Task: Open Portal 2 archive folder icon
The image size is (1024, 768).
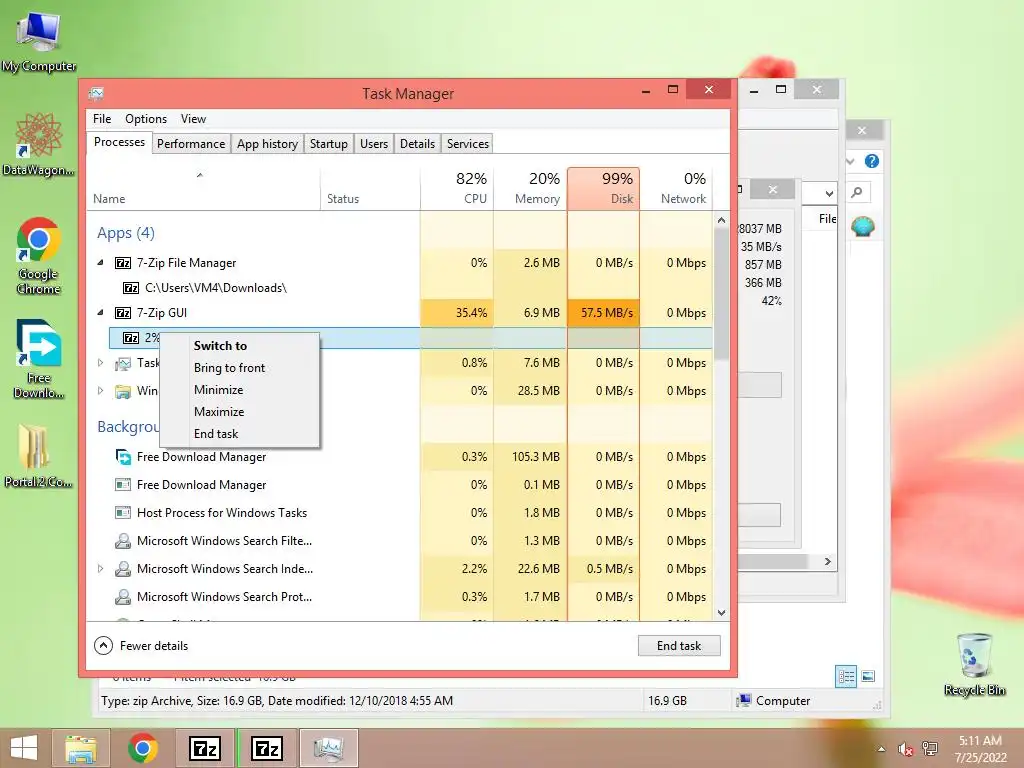Action: tap(37, 455)
